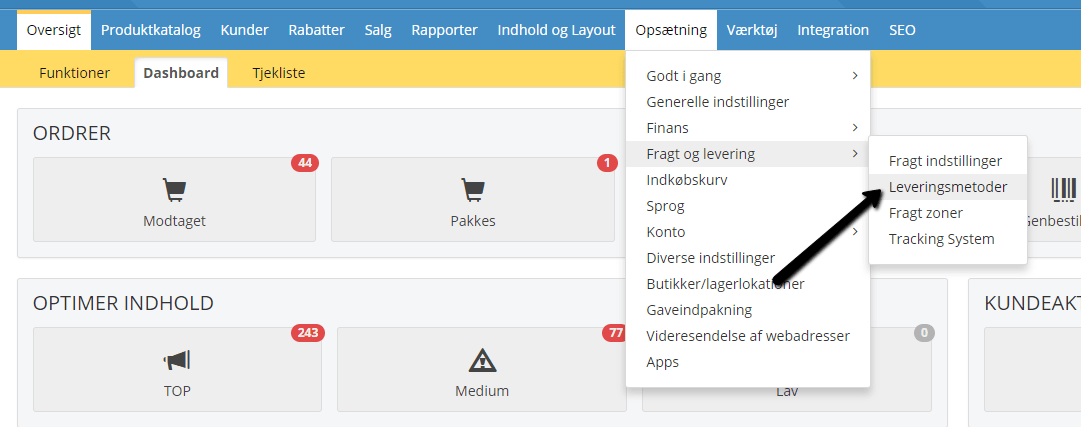Choose Generelle indstillinger in the dropdown
The width and height of the screenshot is (1081, 427).
pos(748,102)
